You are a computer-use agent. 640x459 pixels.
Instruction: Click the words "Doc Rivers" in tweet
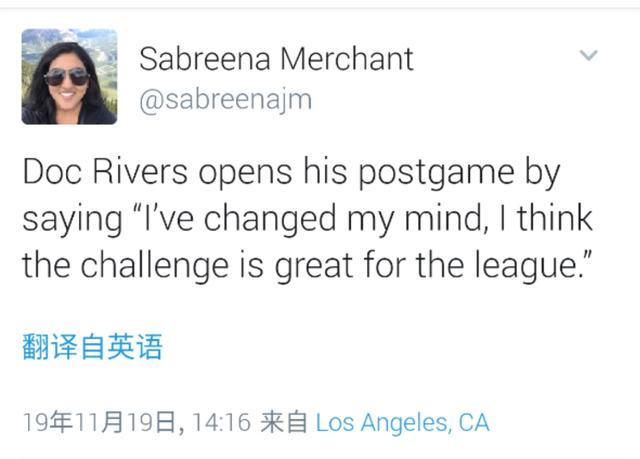pos(105,171)
